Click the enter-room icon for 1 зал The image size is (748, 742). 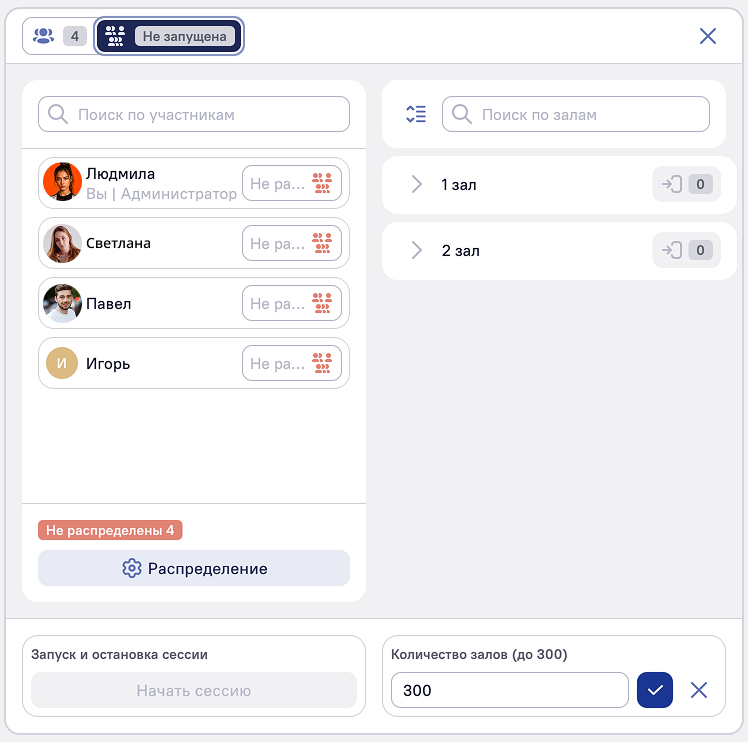(x=672, y=184)
